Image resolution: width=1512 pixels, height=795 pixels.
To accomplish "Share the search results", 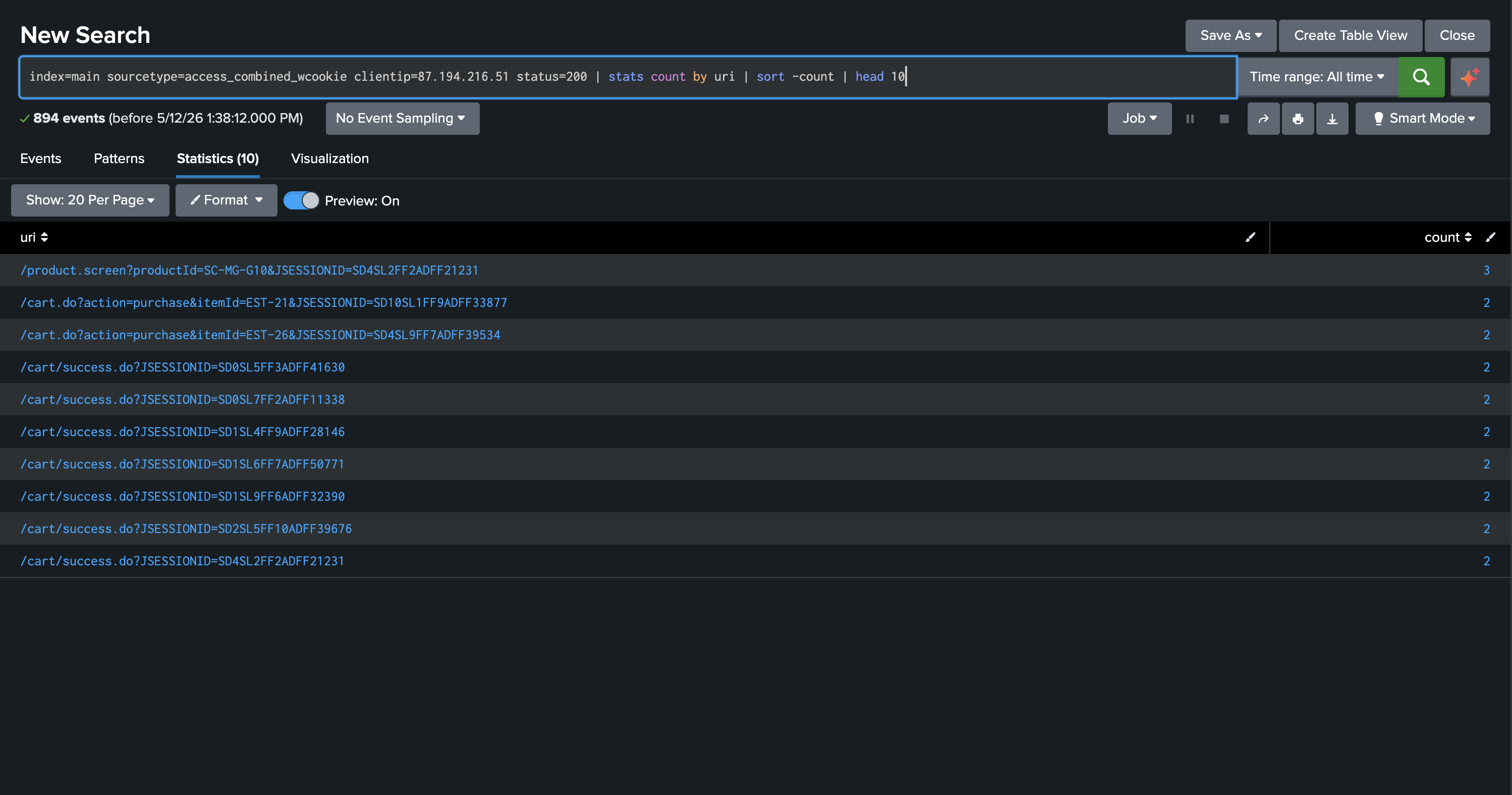I will [1264, 119].
